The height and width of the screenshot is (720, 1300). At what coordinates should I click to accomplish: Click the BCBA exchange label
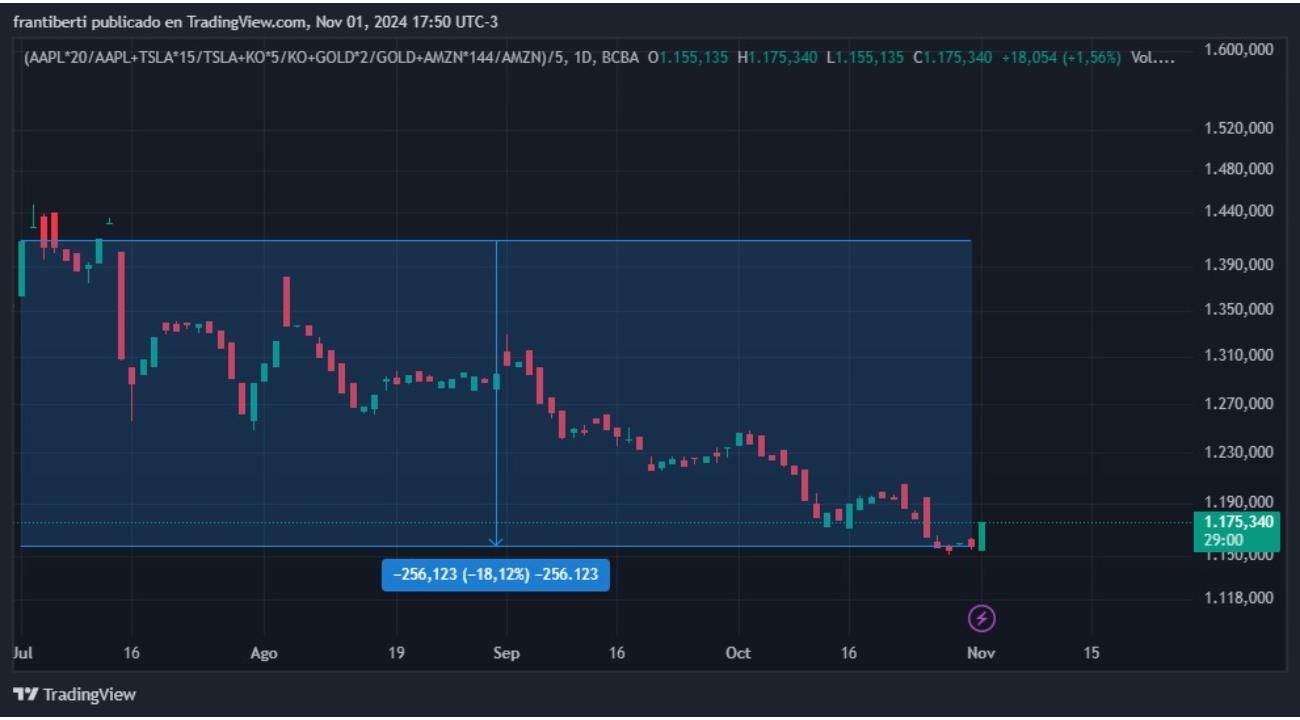pos(619,58)
